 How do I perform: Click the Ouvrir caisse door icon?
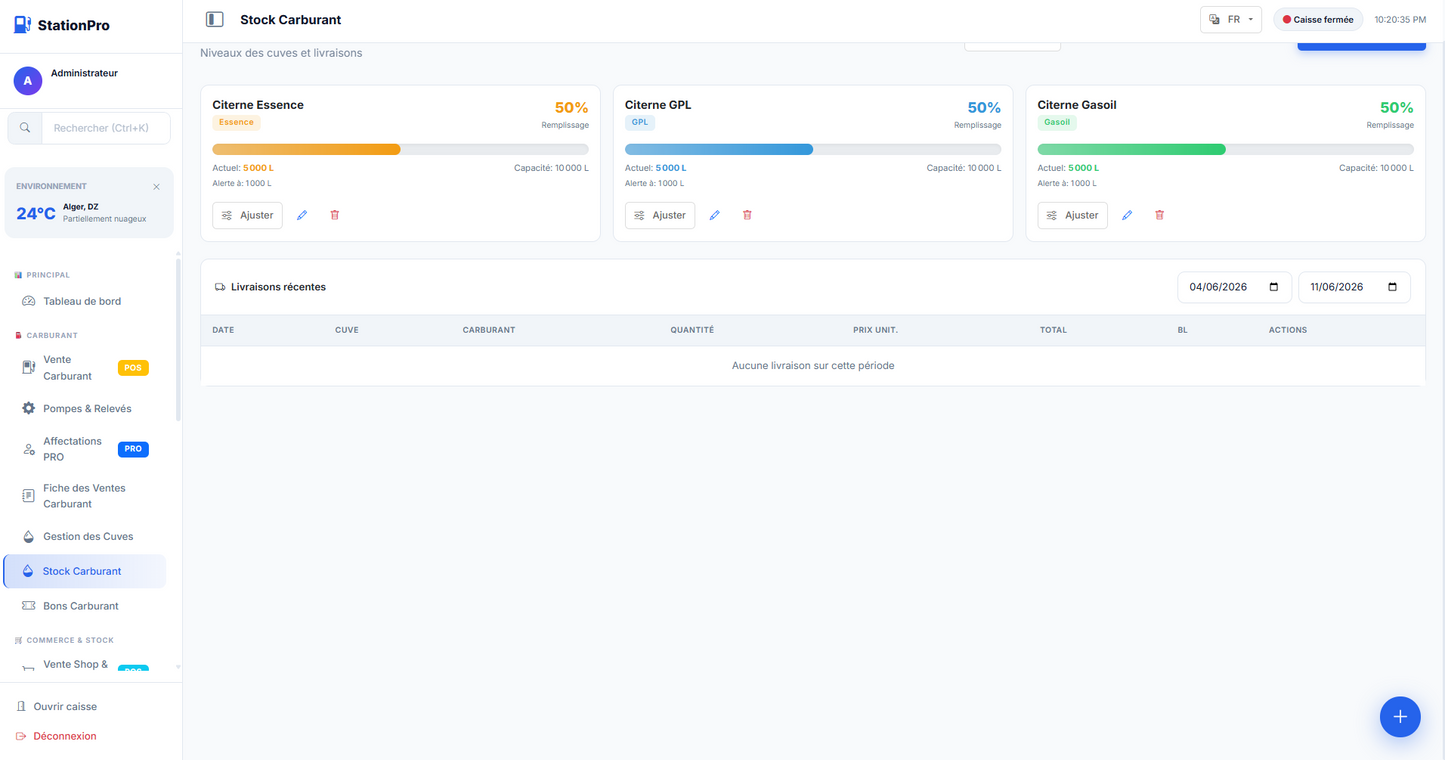click(21, 706)
